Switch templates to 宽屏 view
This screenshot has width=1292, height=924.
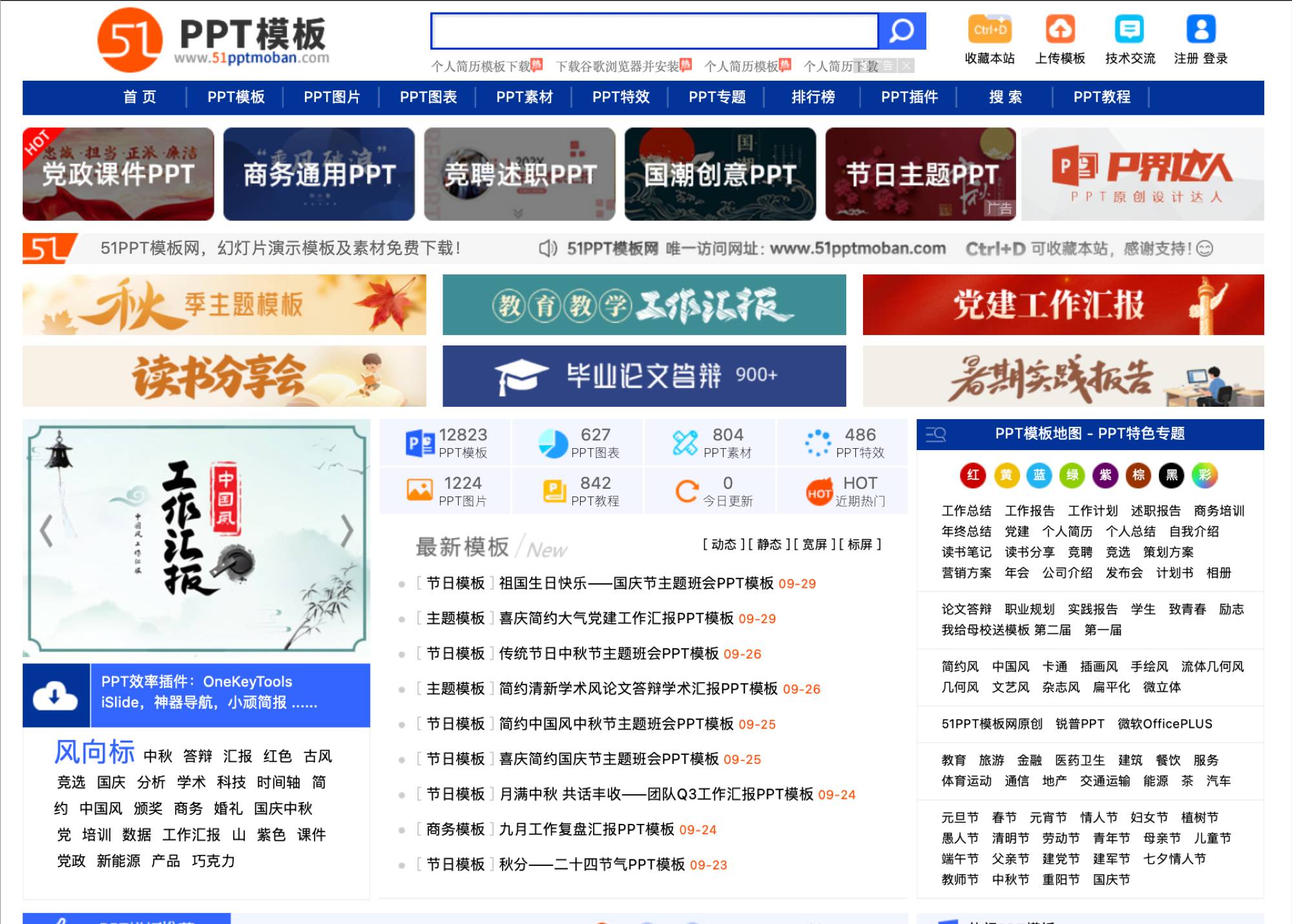815,544
